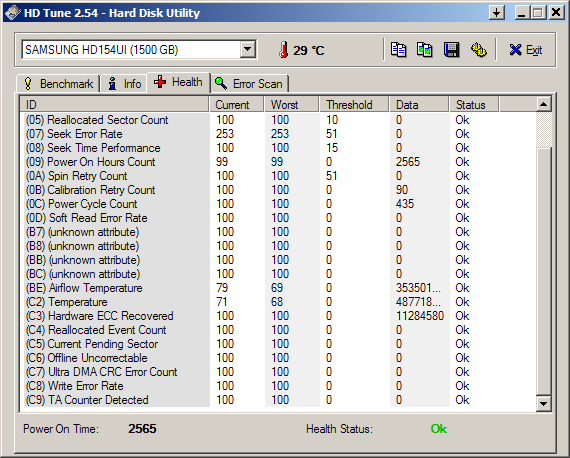Select the Power Cycle Count row

[278, 204]
